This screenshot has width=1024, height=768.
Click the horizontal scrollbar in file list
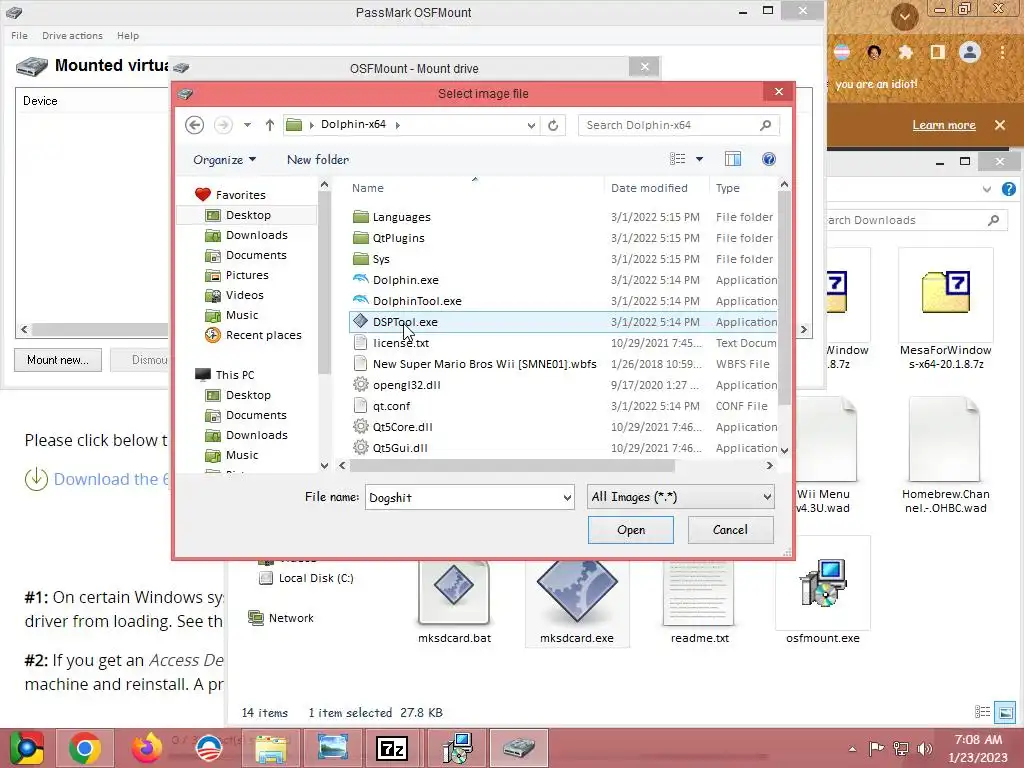pyautogui.click(x=511, y=466)
